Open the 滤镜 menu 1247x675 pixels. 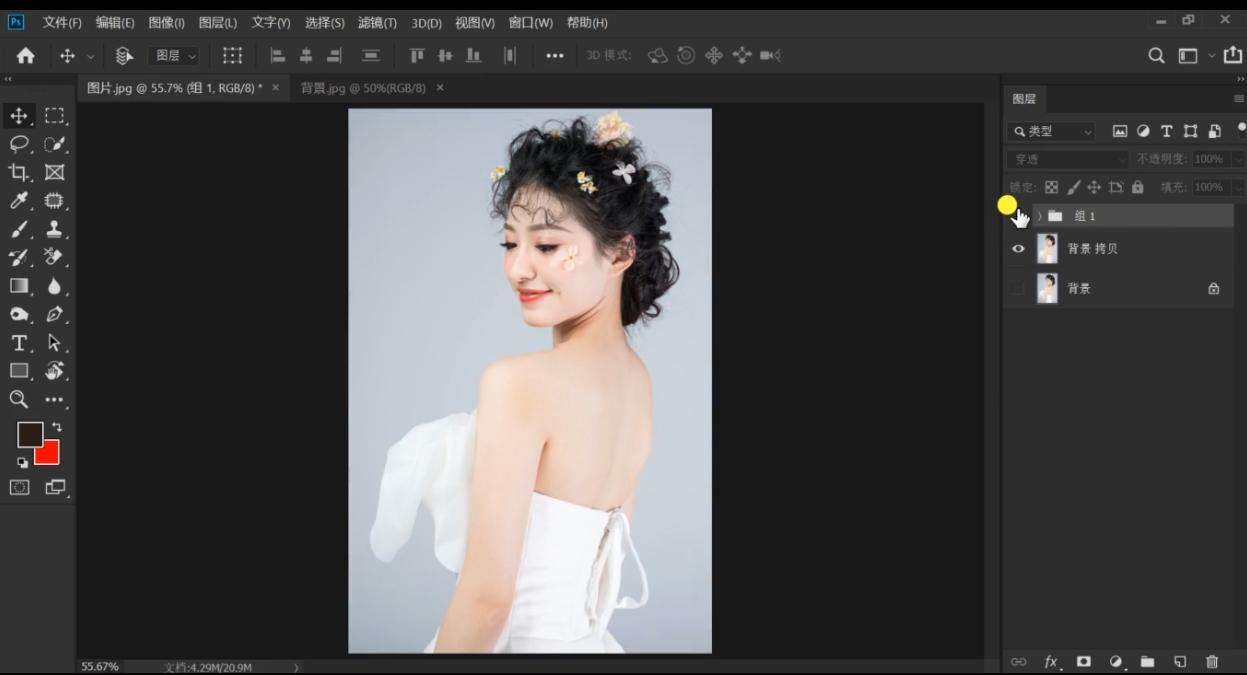click(379, 22)
